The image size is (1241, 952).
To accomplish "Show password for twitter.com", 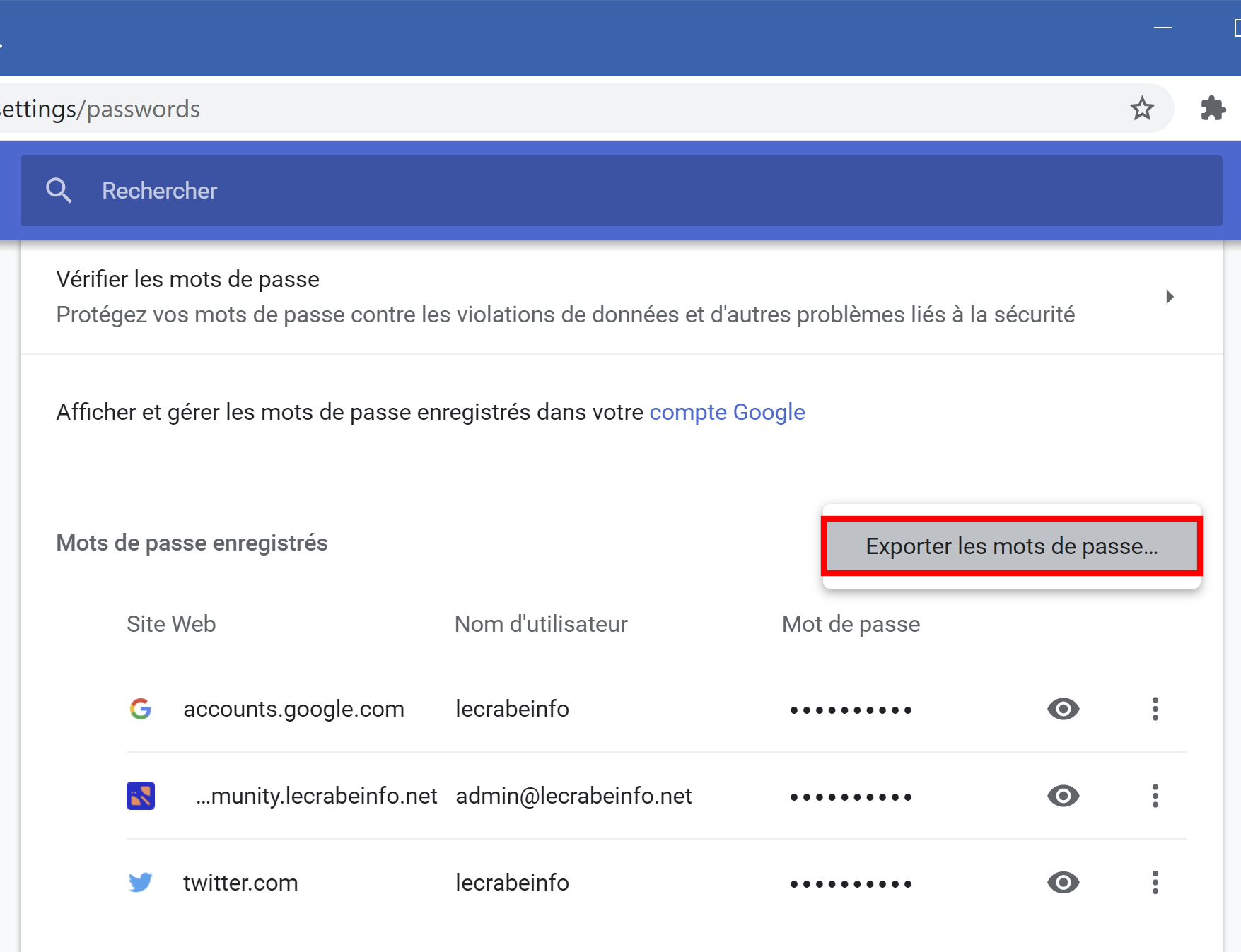I will click(1063, 883).
